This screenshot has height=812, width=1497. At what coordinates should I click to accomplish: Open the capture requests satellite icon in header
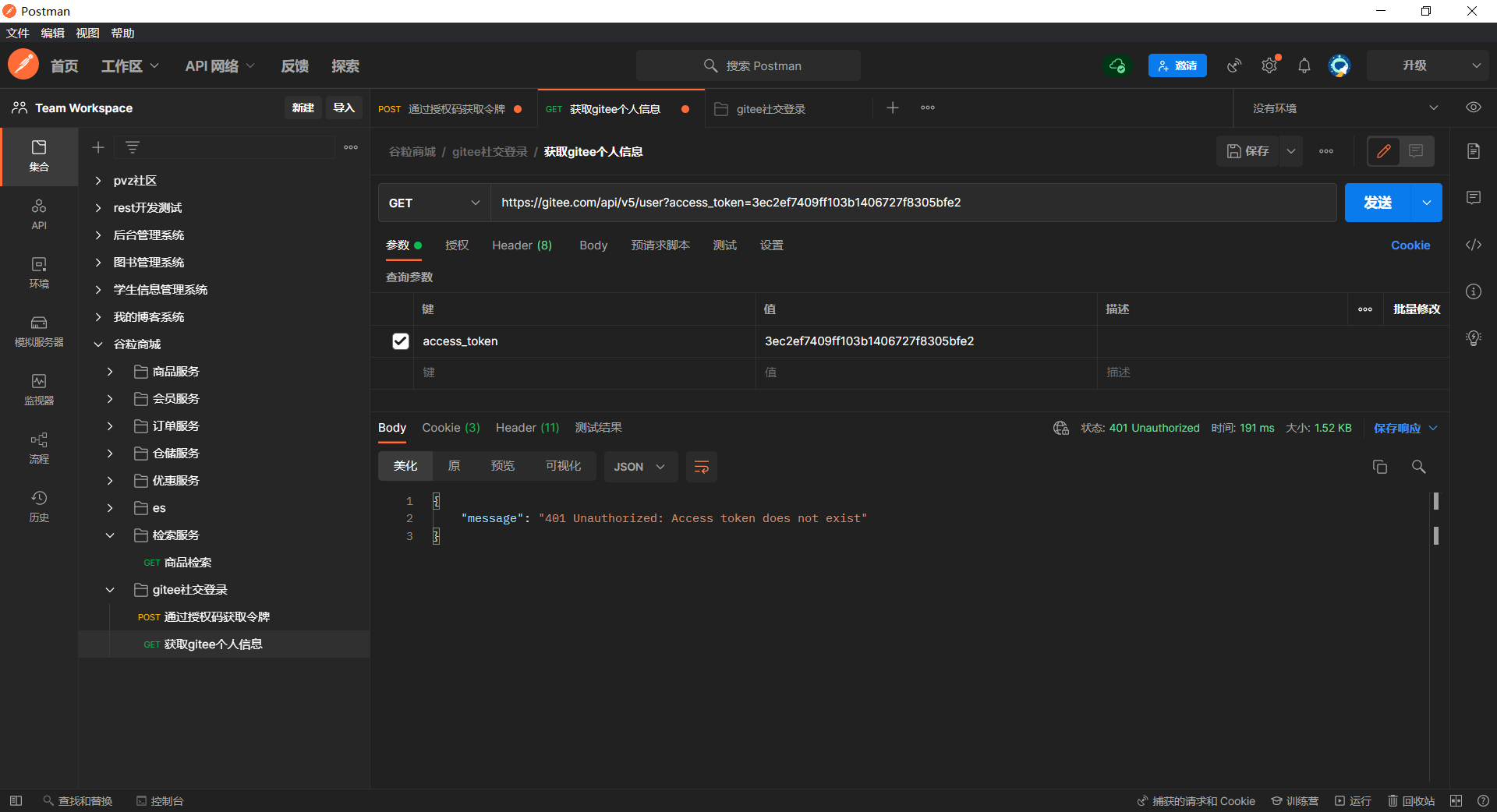pos(1234,65)
